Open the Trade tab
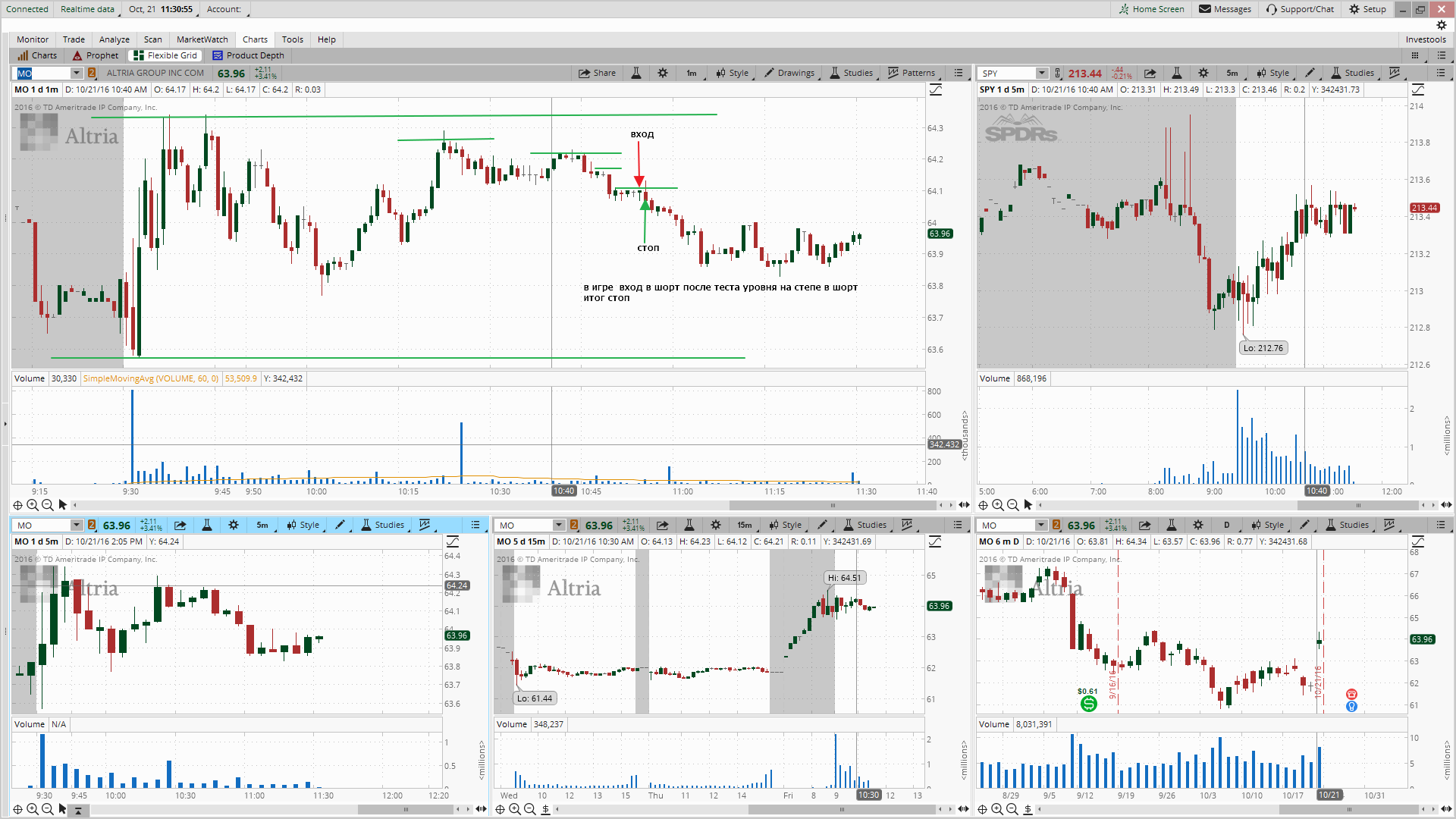The image size is (1456, 819). pos(74,39)
